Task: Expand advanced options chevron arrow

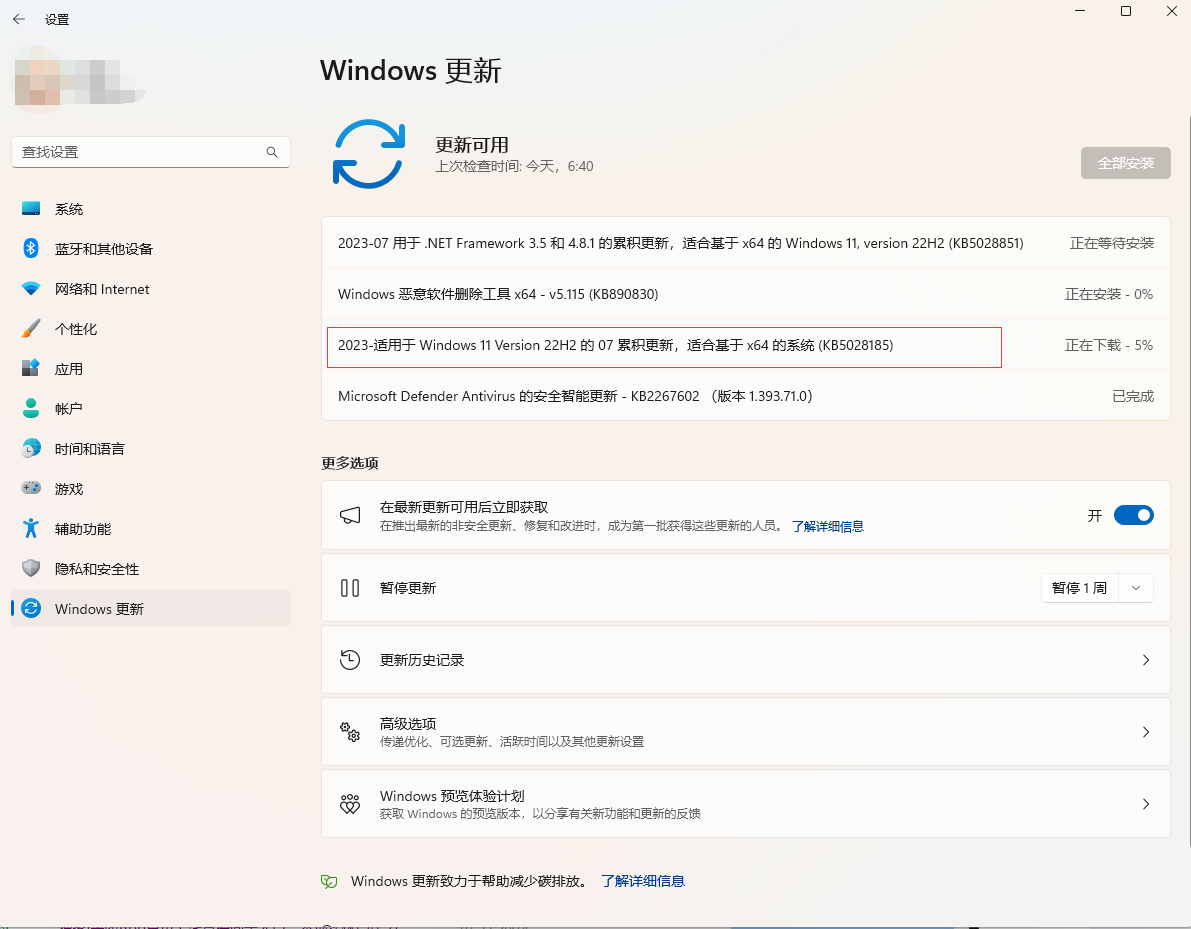Action: [x=1146, y=732]
